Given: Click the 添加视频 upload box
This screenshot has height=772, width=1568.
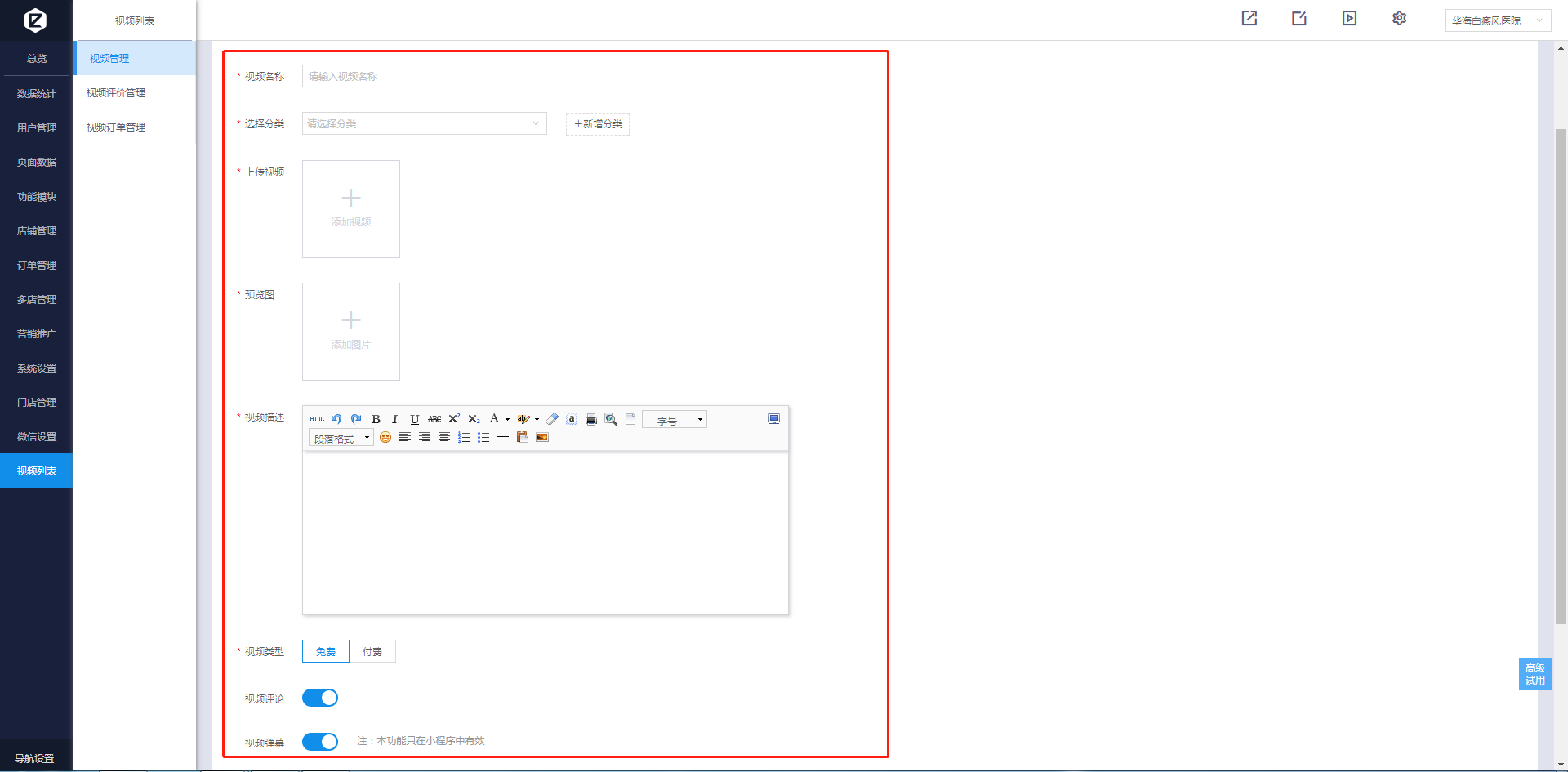Looking at the screenshot, I should pos(351,209).
